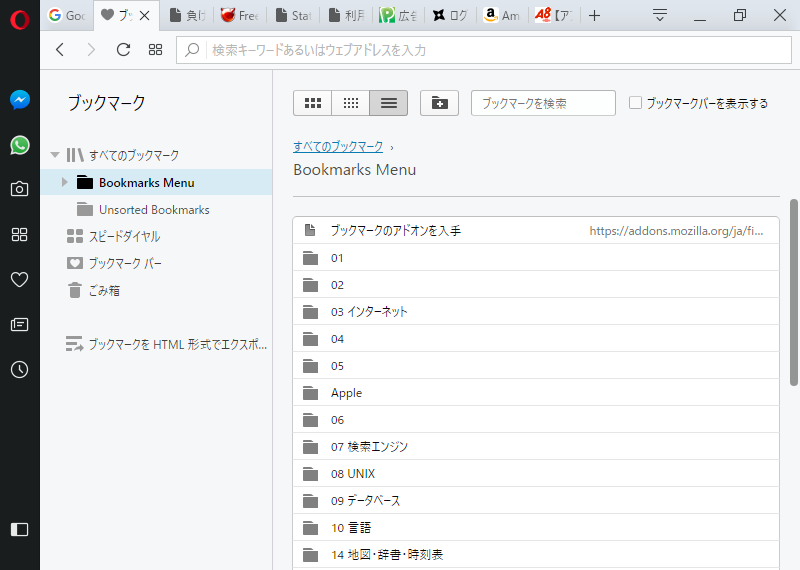This screenshot has width=800, height=570.
Task: Switch to the A8 tab
Action: pyautogui.click(x=554, y=15)
